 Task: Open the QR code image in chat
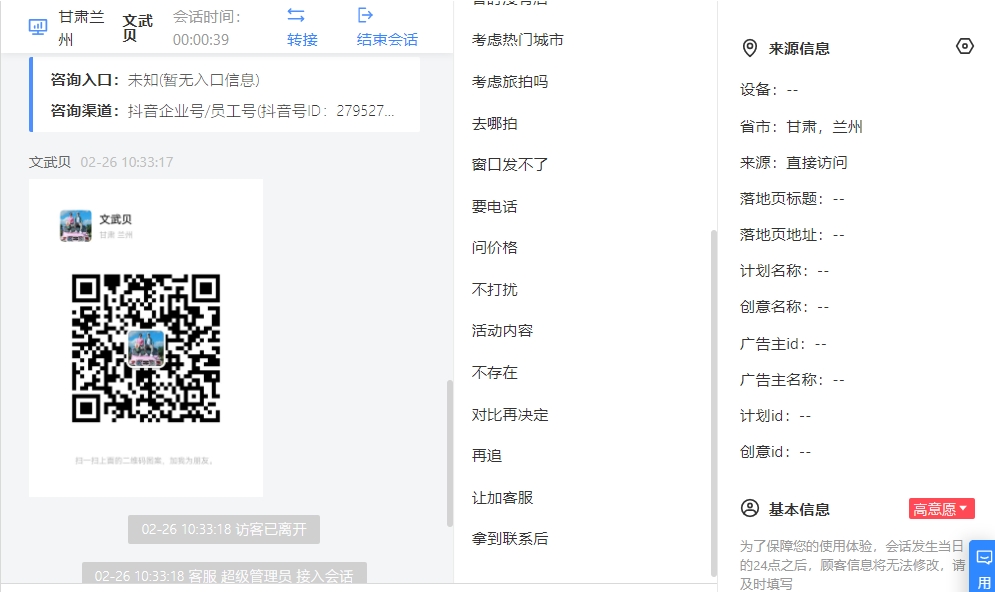point(146,348)
